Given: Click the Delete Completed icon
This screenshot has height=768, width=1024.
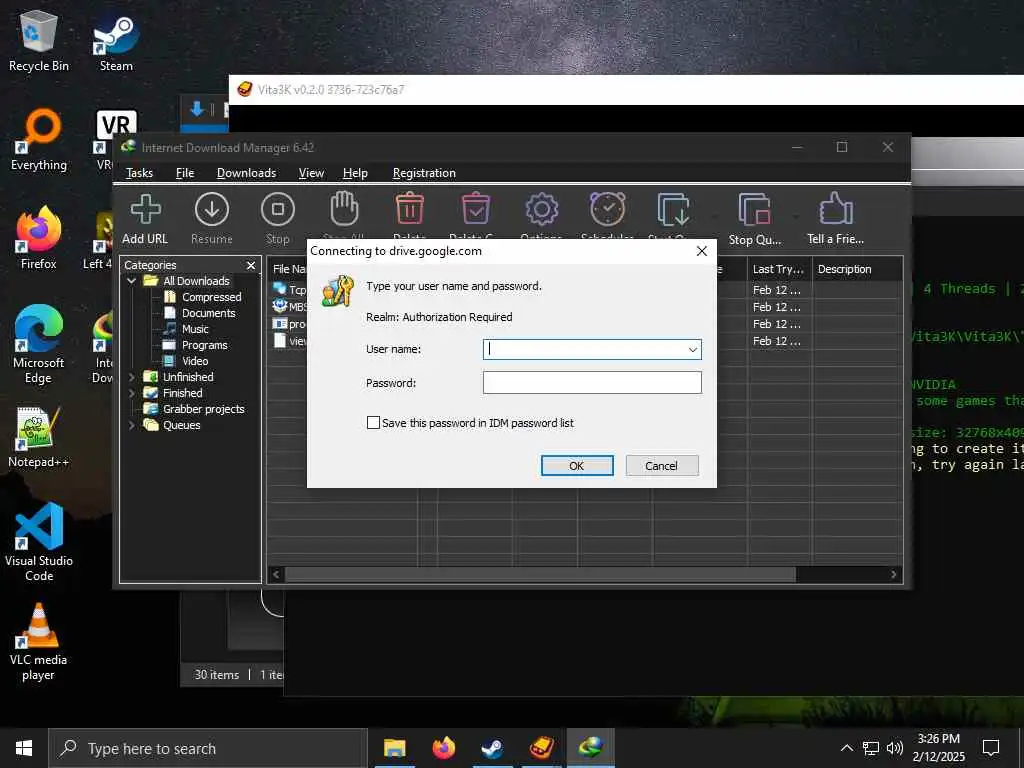Looking at the screenshot, I should coord(475,209).
